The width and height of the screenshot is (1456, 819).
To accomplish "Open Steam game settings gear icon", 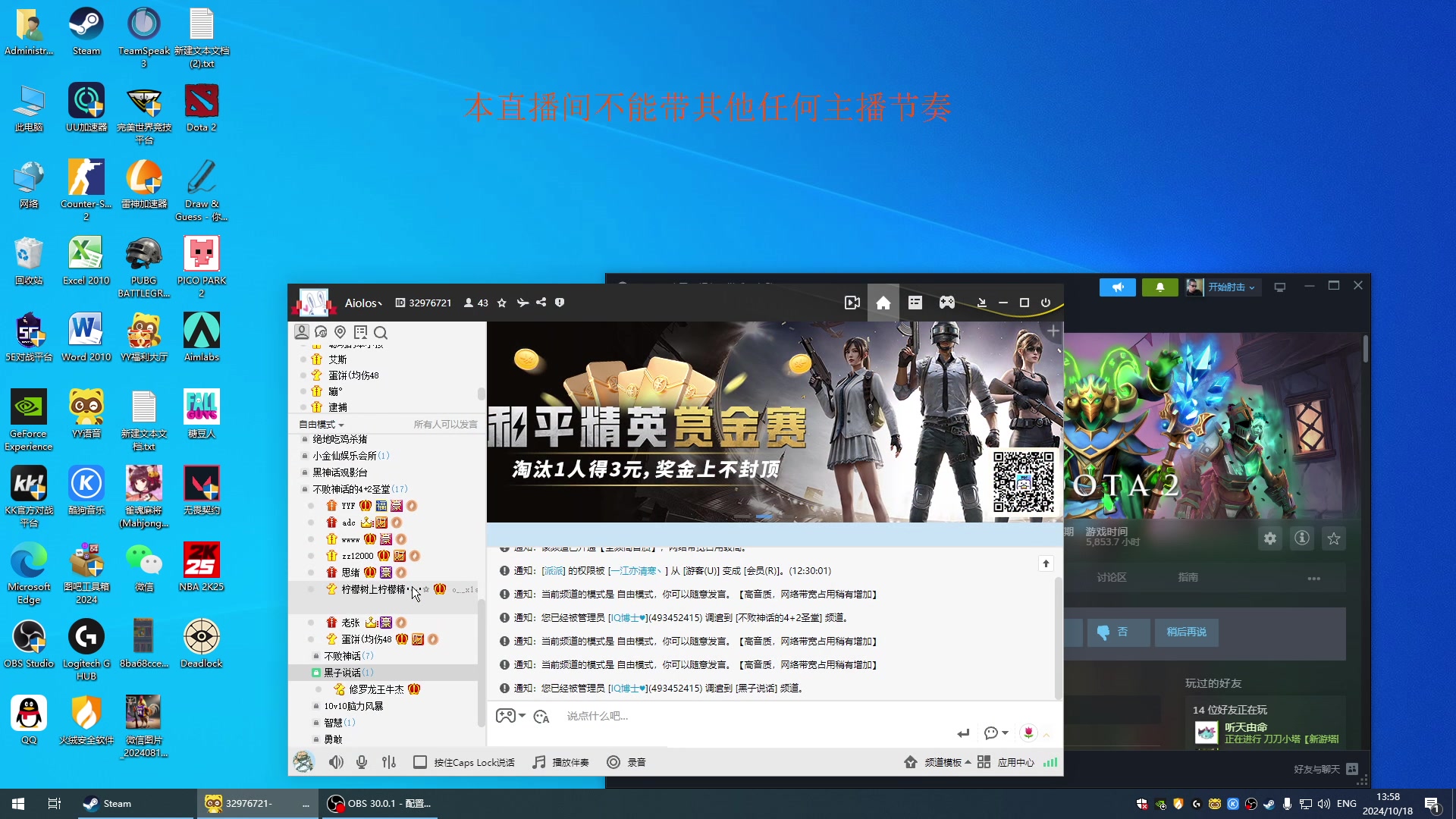I will pos(1270,538).
